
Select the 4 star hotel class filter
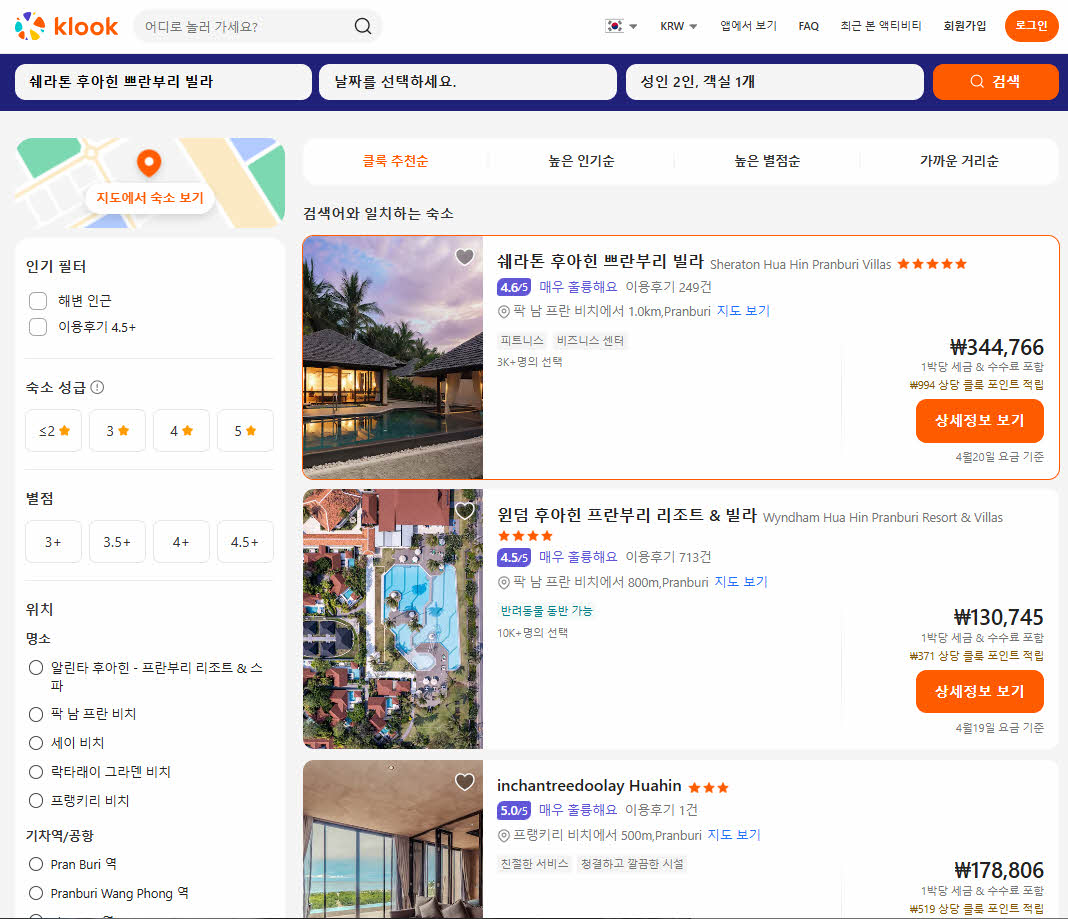[181, 431]
